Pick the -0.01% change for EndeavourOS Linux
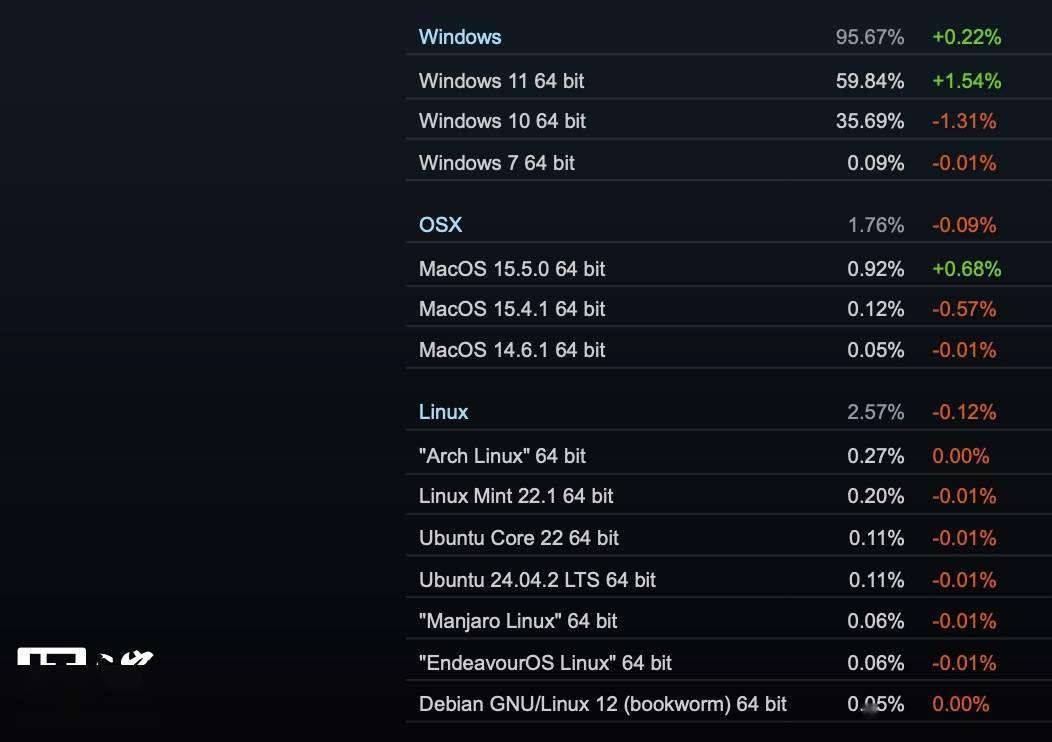This screenshot has width=1052, height=742. [x=964, y=664]
